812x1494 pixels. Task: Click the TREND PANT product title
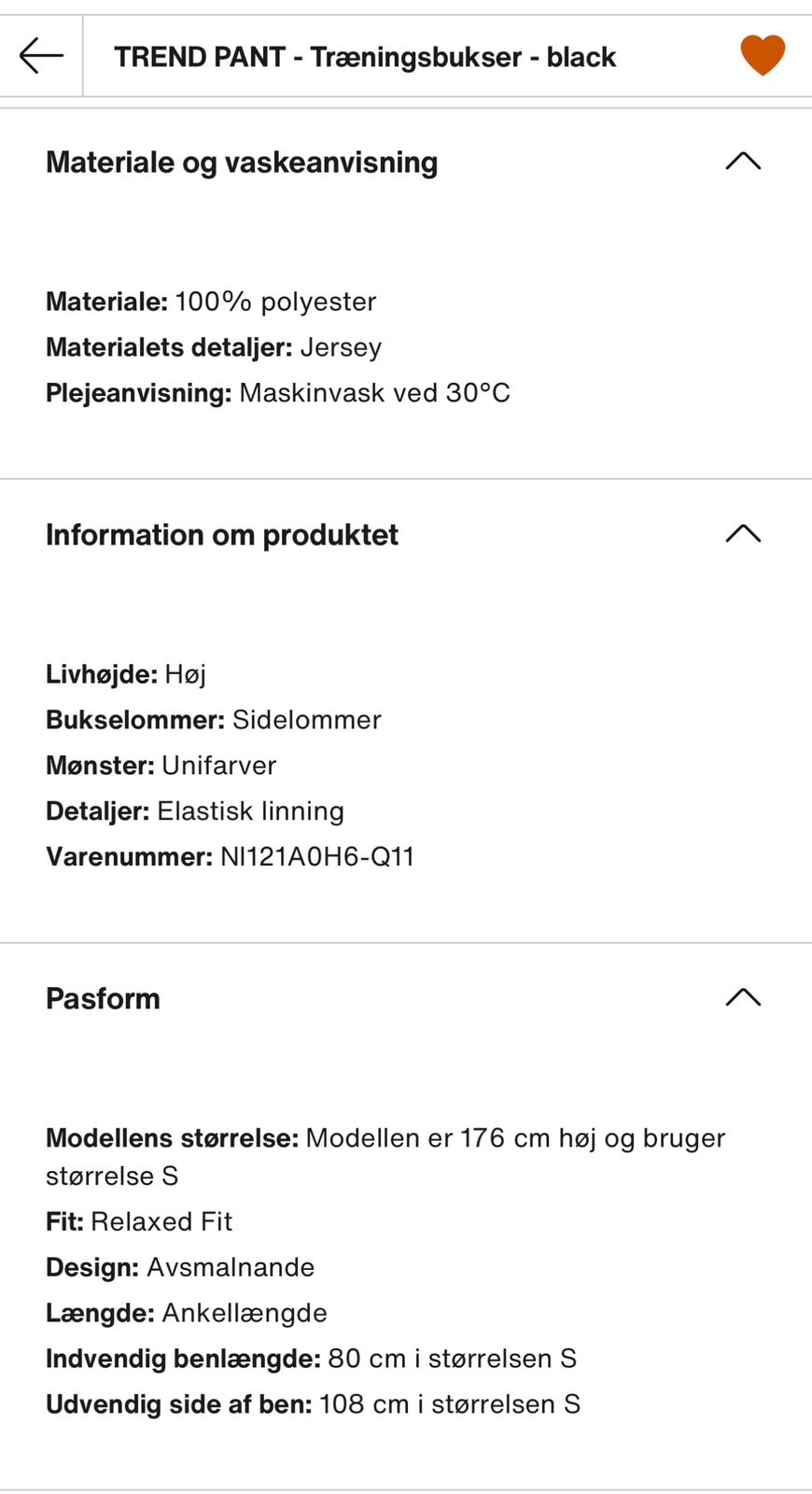(365, 57)
